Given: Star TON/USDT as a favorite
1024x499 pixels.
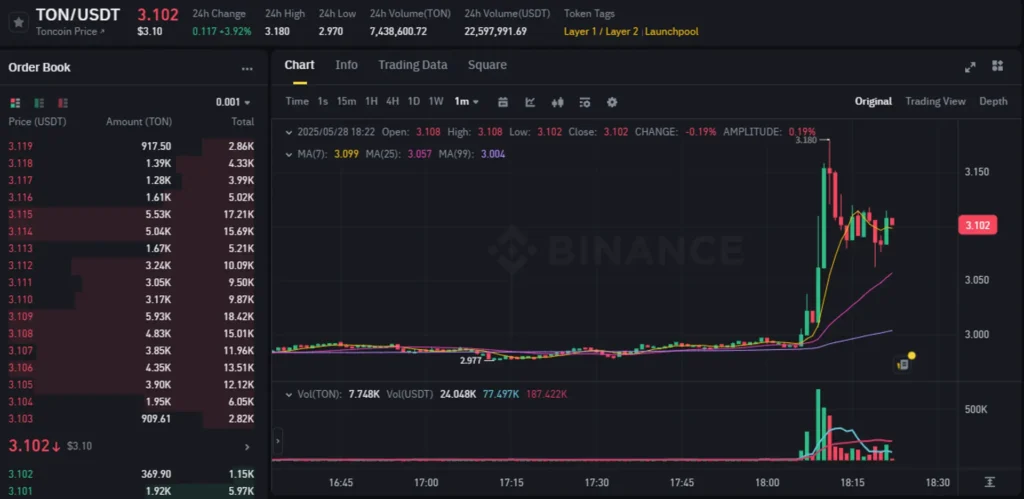Looking at the screenshot, I should pos(19,22).
